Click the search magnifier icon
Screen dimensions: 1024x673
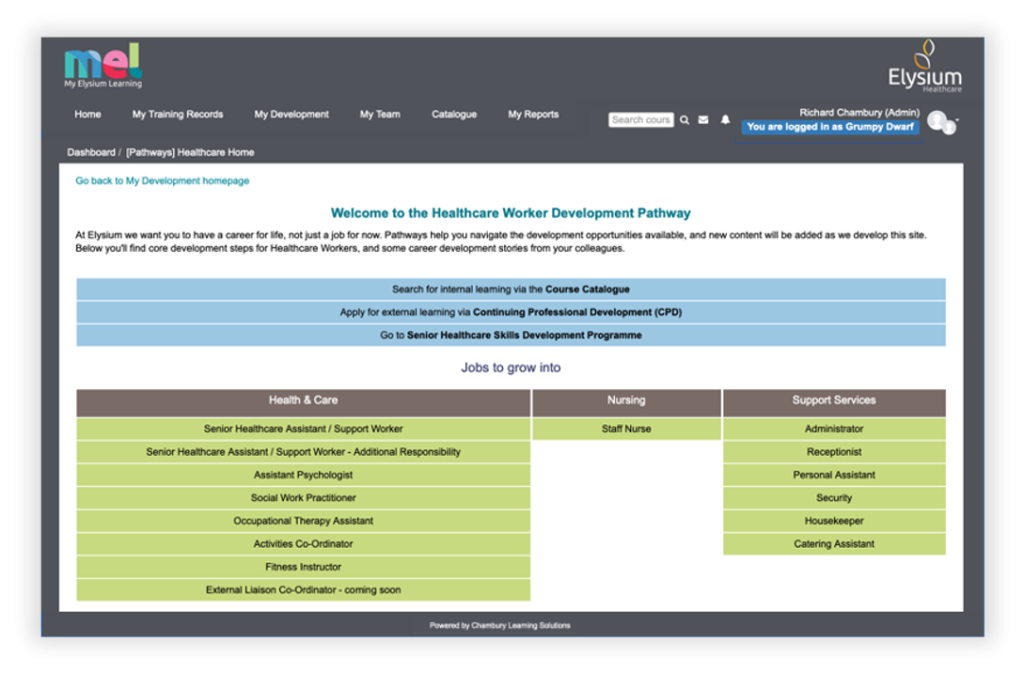(685, 120)
